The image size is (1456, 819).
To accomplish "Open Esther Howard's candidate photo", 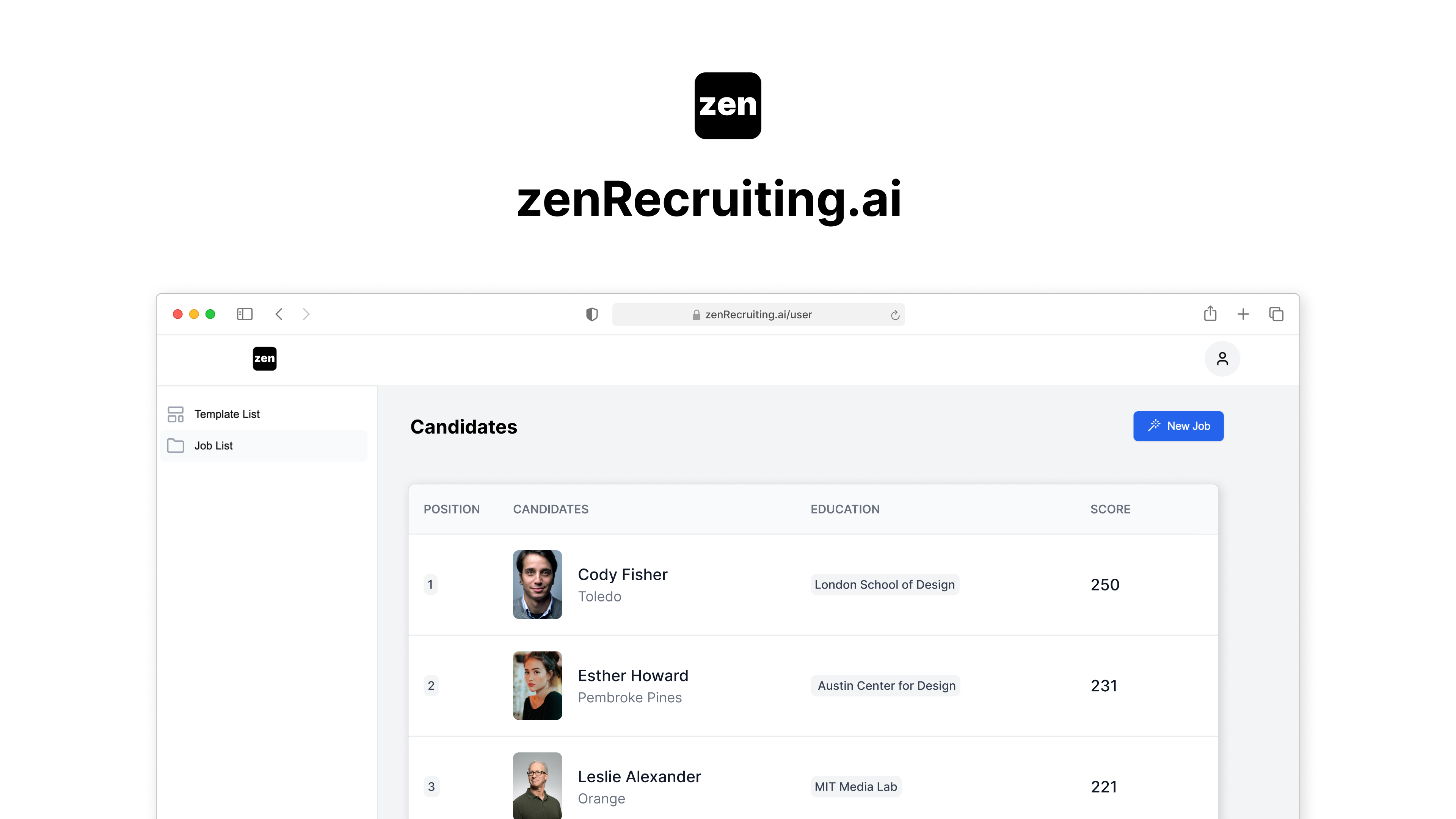I will click(x=537, y=685).
